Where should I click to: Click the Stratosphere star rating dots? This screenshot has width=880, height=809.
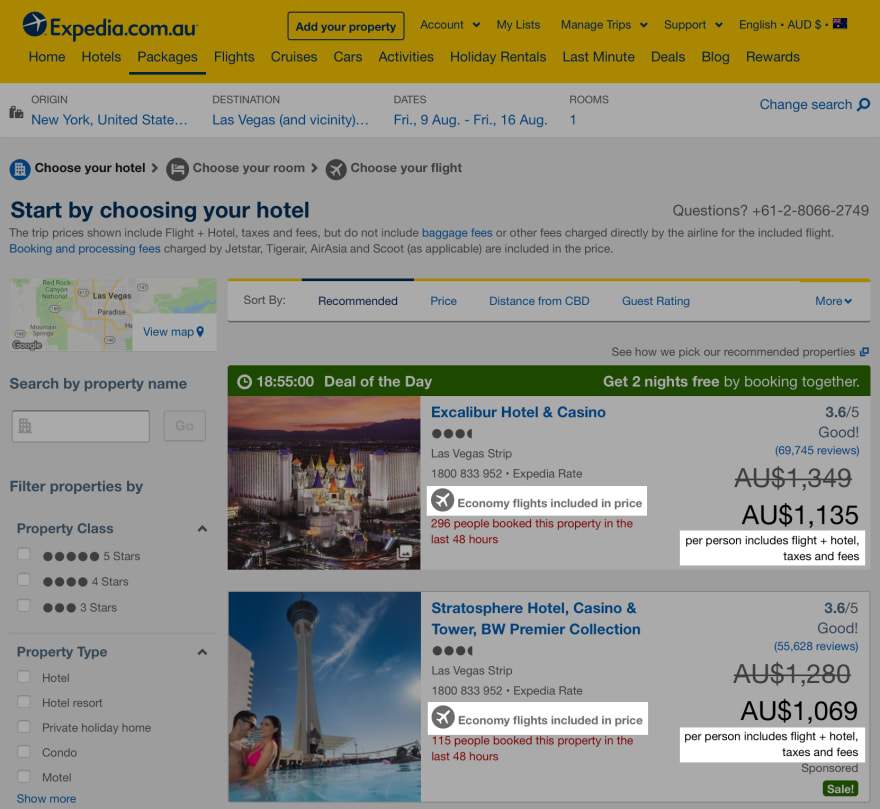(452, 651)
